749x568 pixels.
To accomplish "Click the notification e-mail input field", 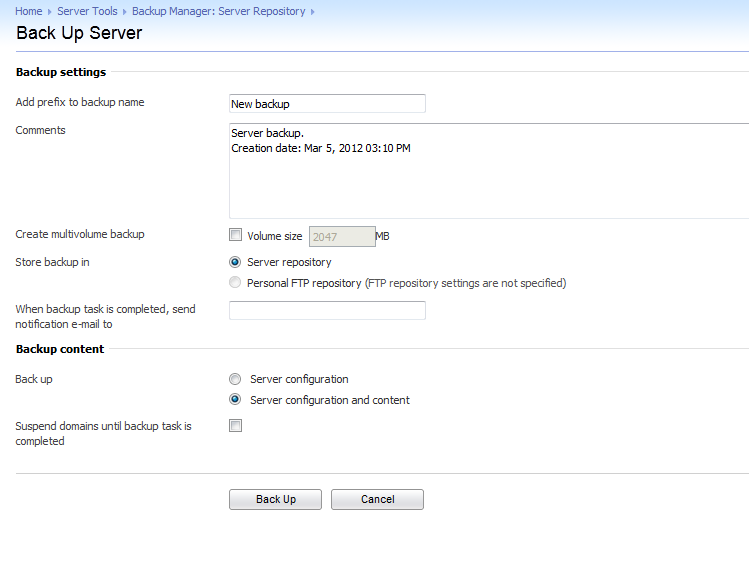I will pyautogui.click(x=327, y=311).
